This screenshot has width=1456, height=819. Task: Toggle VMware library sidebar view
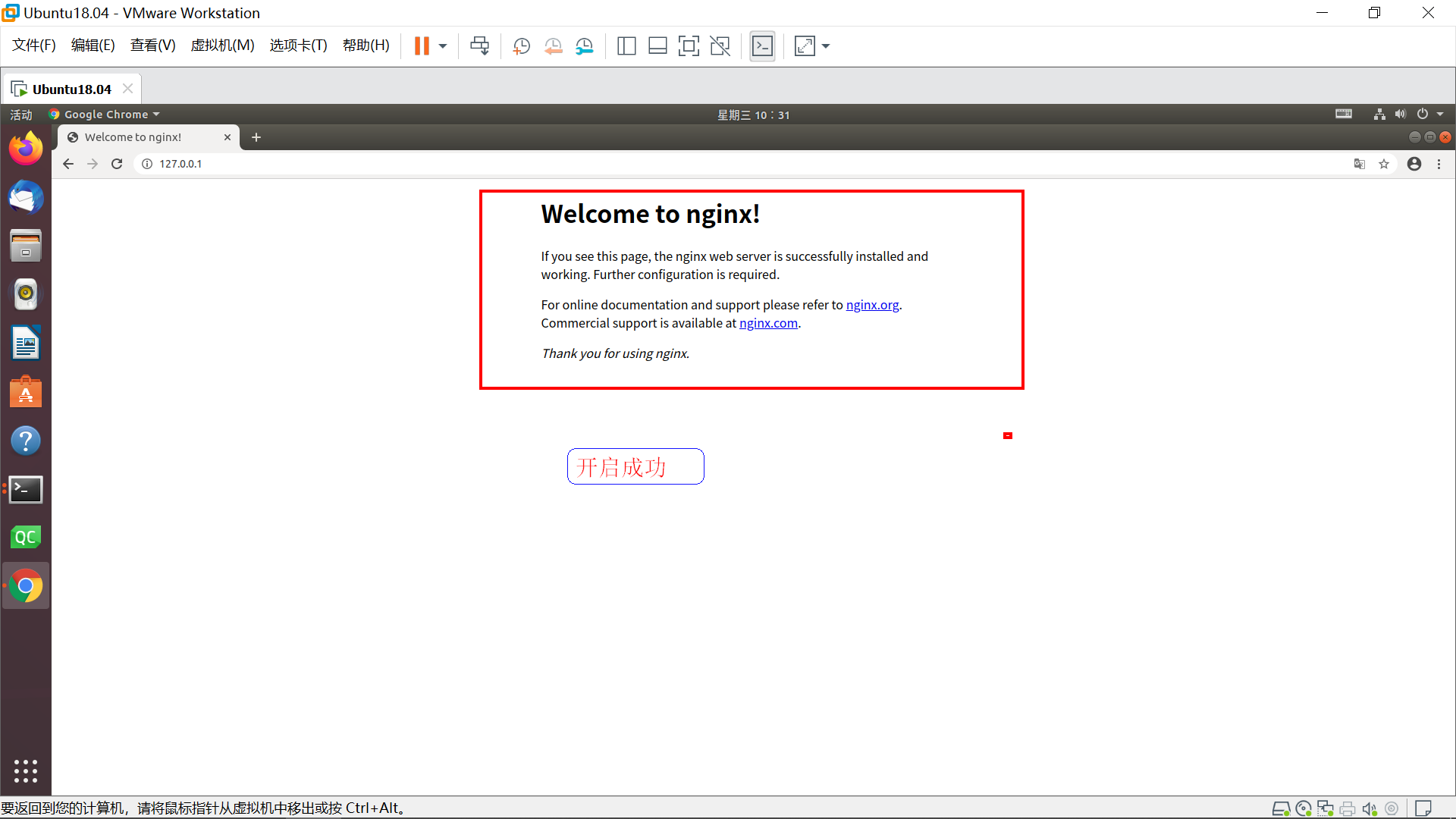[x=626, y=46]
